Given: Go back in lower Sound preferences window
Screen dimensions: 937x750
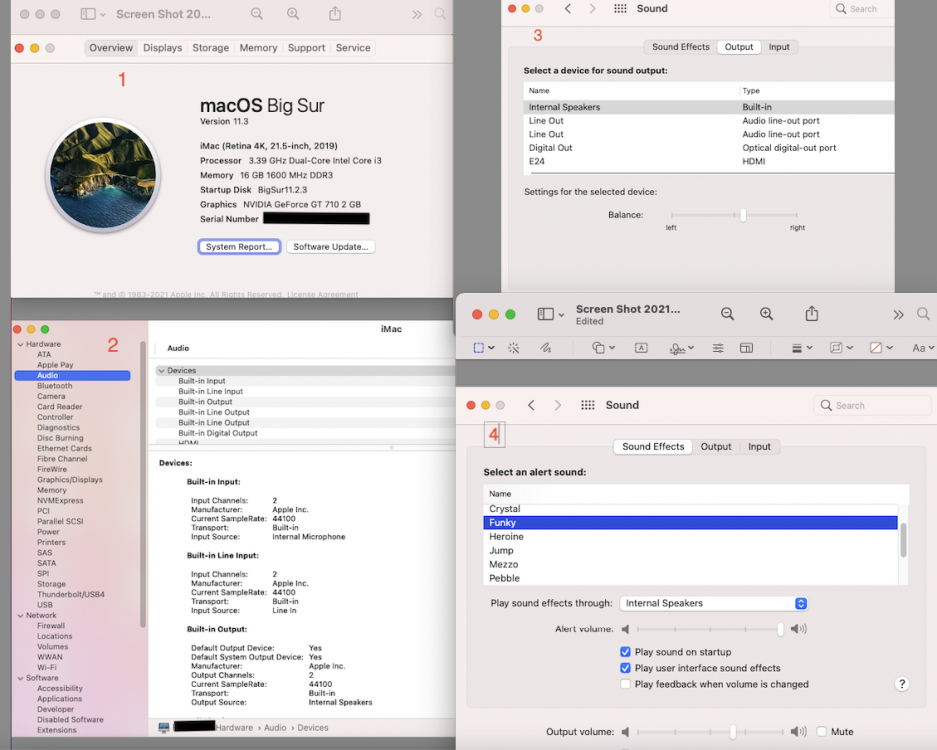Looking at the screenshot, I should tap(531, 405).
